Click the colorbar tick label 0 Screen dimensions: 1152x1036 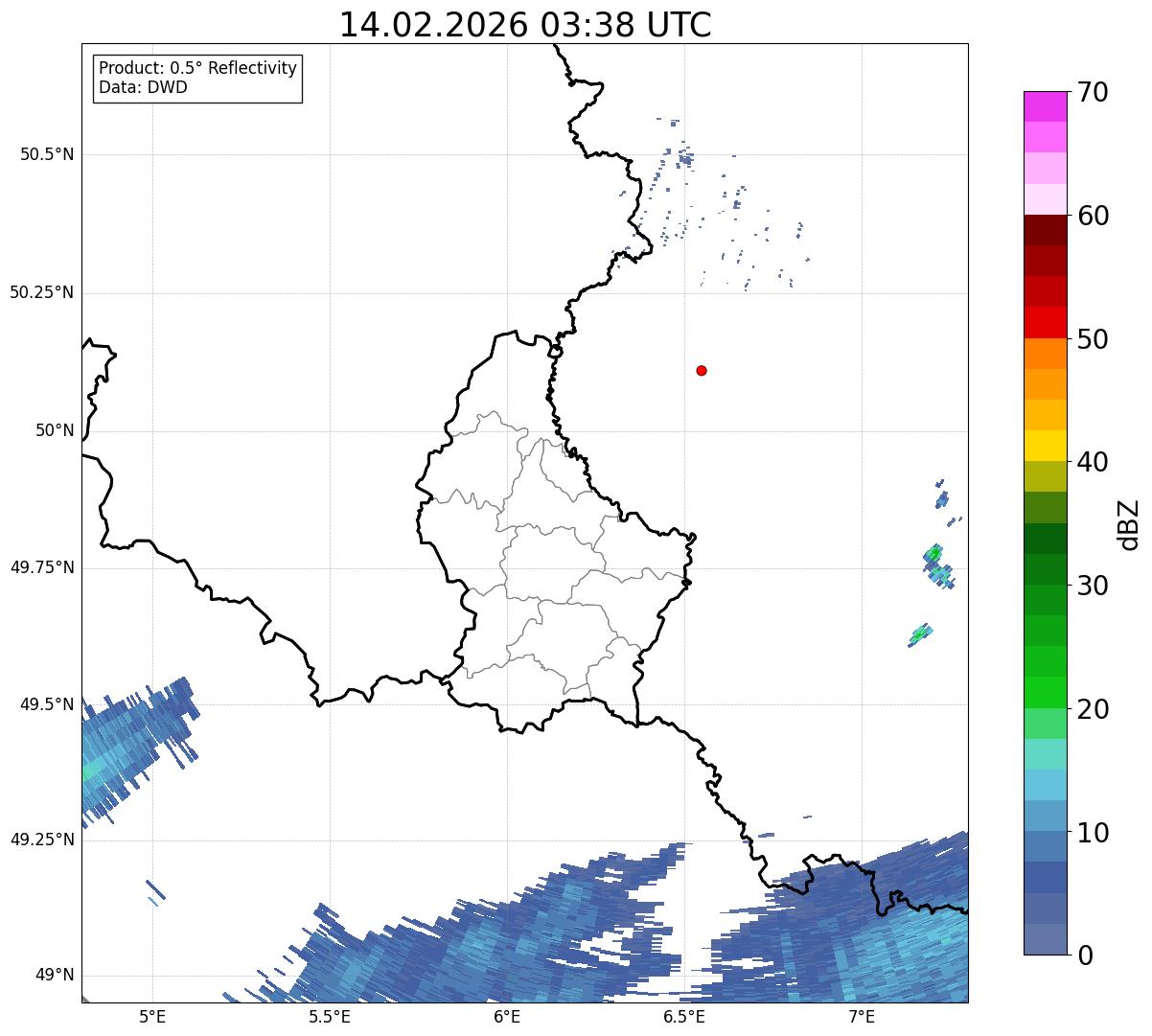1085,955
